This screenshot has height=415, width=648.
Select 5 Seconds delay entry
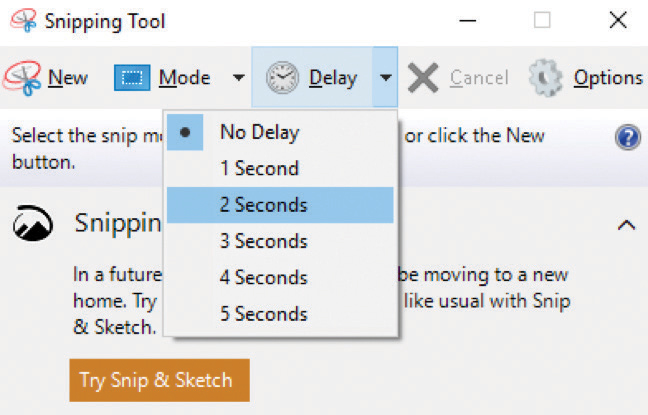pos(280,314)
